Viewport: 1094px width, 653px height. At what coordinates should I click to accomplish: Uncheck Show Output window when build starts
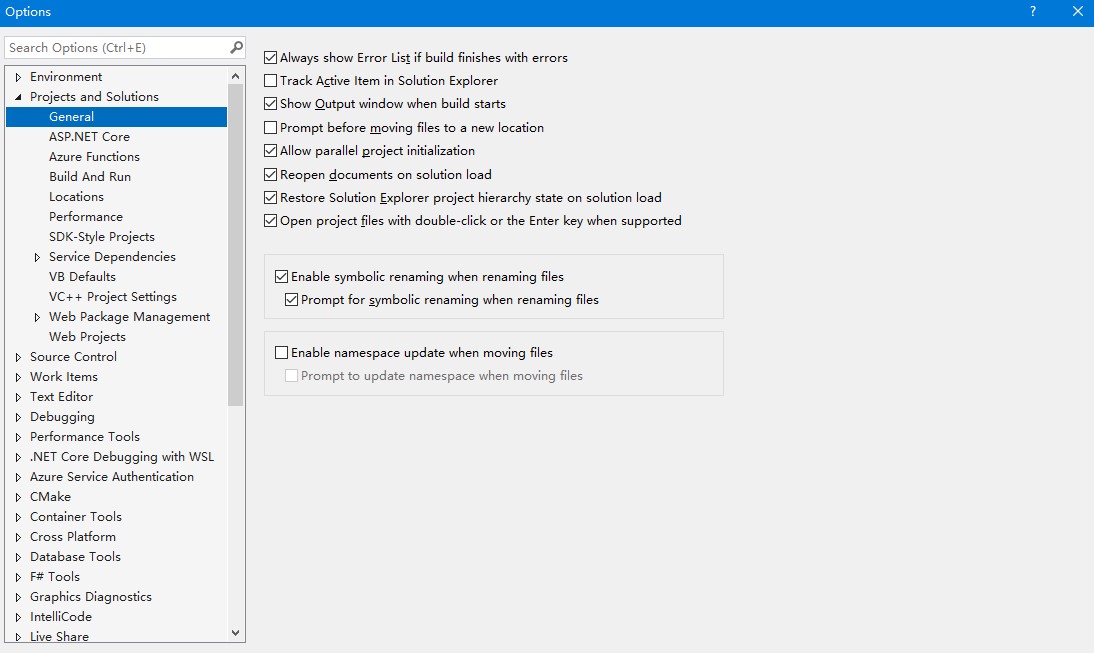(271, 104)
